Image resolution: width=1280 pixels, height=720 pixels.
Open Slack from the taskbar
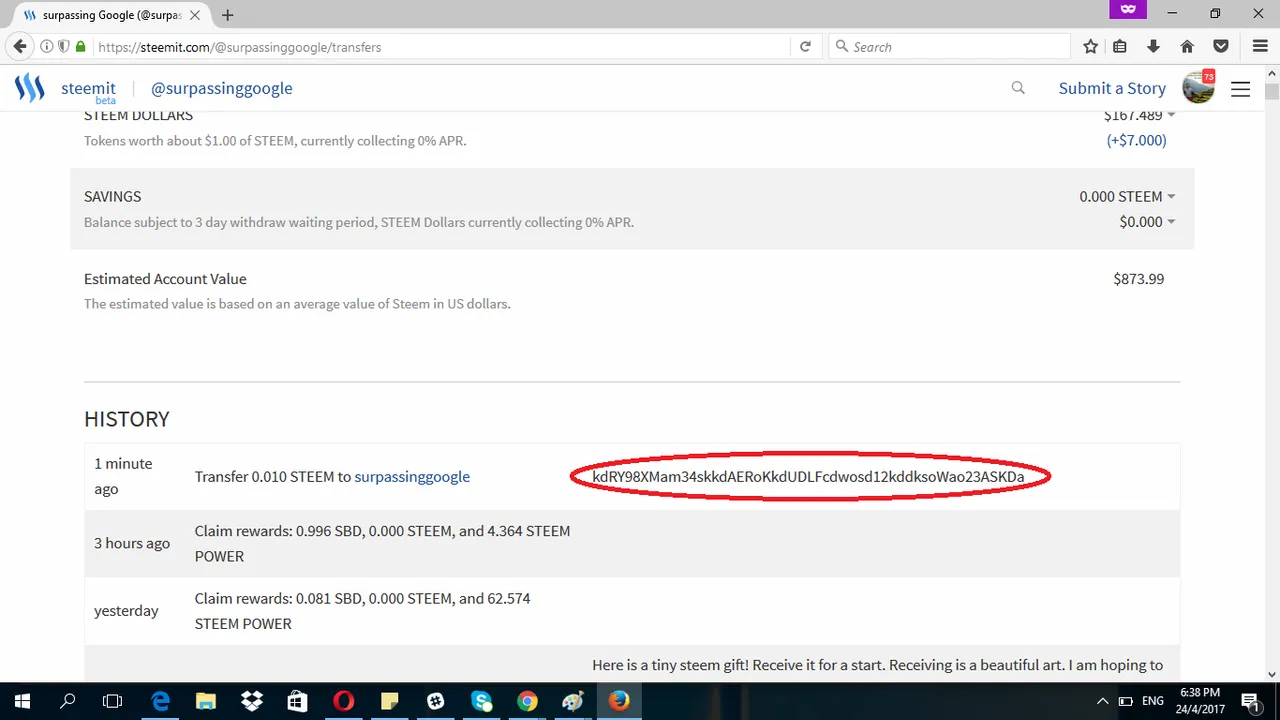(x=435, y=701)
